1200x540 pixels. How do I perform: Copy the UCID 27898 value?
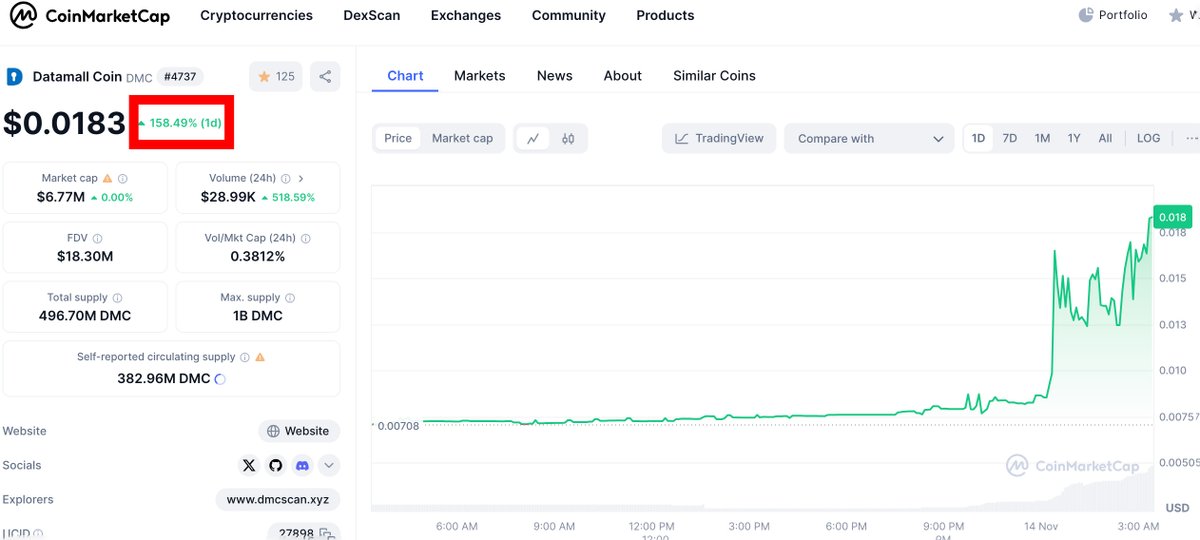[x=326, y=533]
